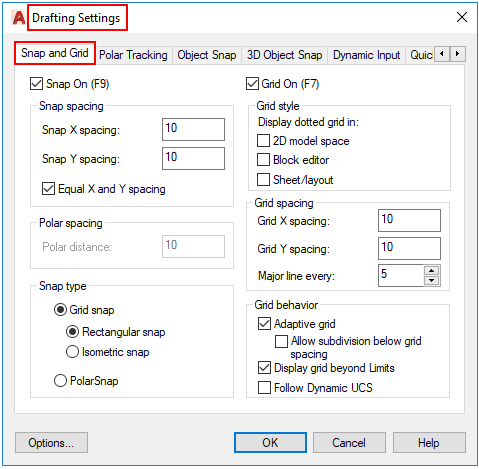Click the Grid X spacing field
Viewport: 479px width, 469px height.
409,220
